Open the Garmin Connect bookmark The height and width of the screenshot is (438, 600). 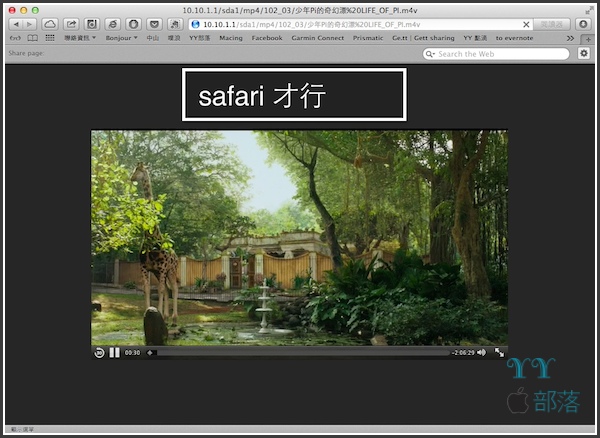tap(318, 38)
